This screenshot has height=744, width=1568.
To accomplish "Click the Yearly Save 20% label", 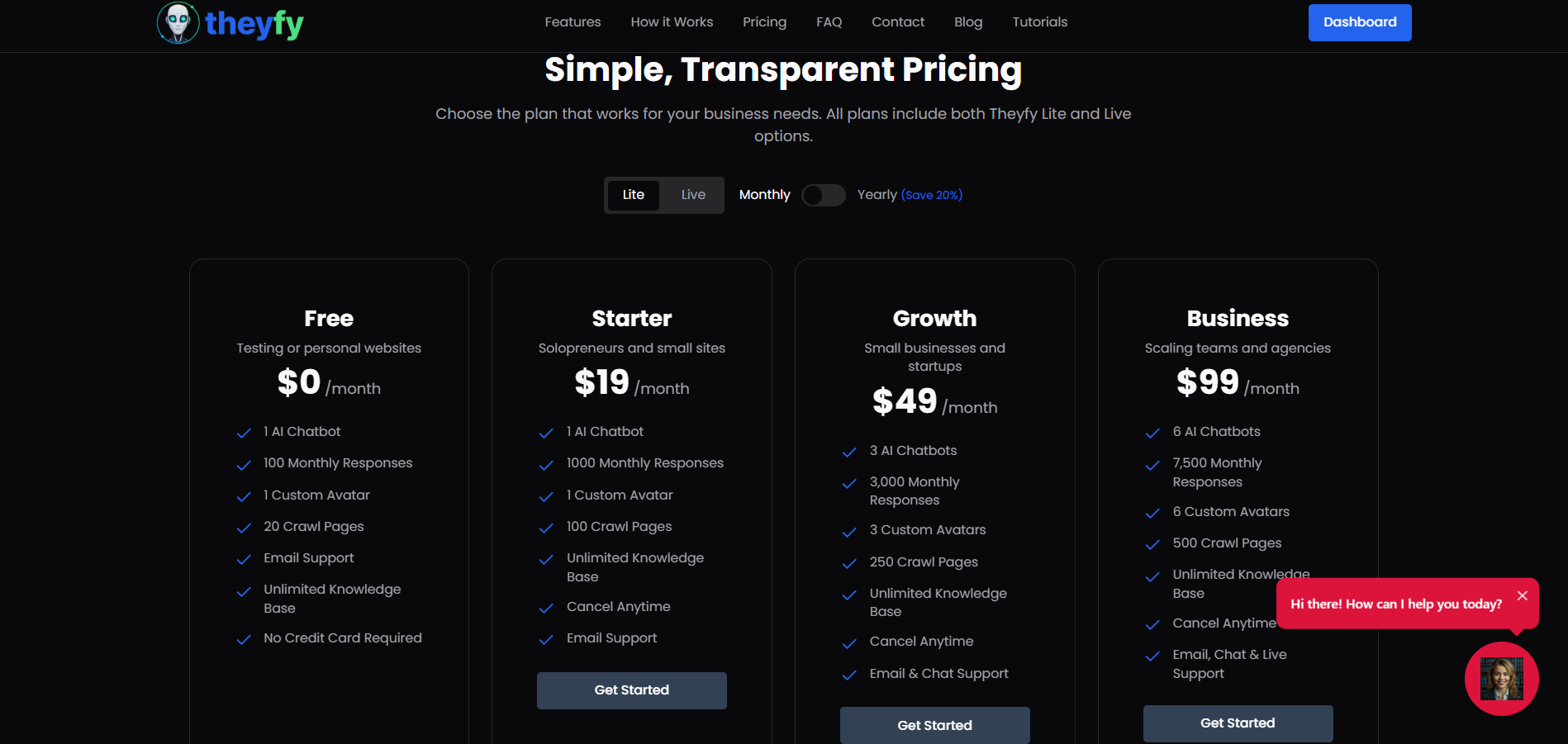I will pyautogui.click(x=910, y=195).
